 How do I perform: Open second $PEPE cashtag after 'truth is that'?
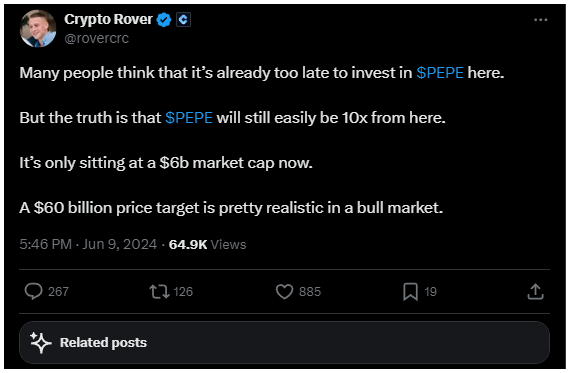pos(189,118)
